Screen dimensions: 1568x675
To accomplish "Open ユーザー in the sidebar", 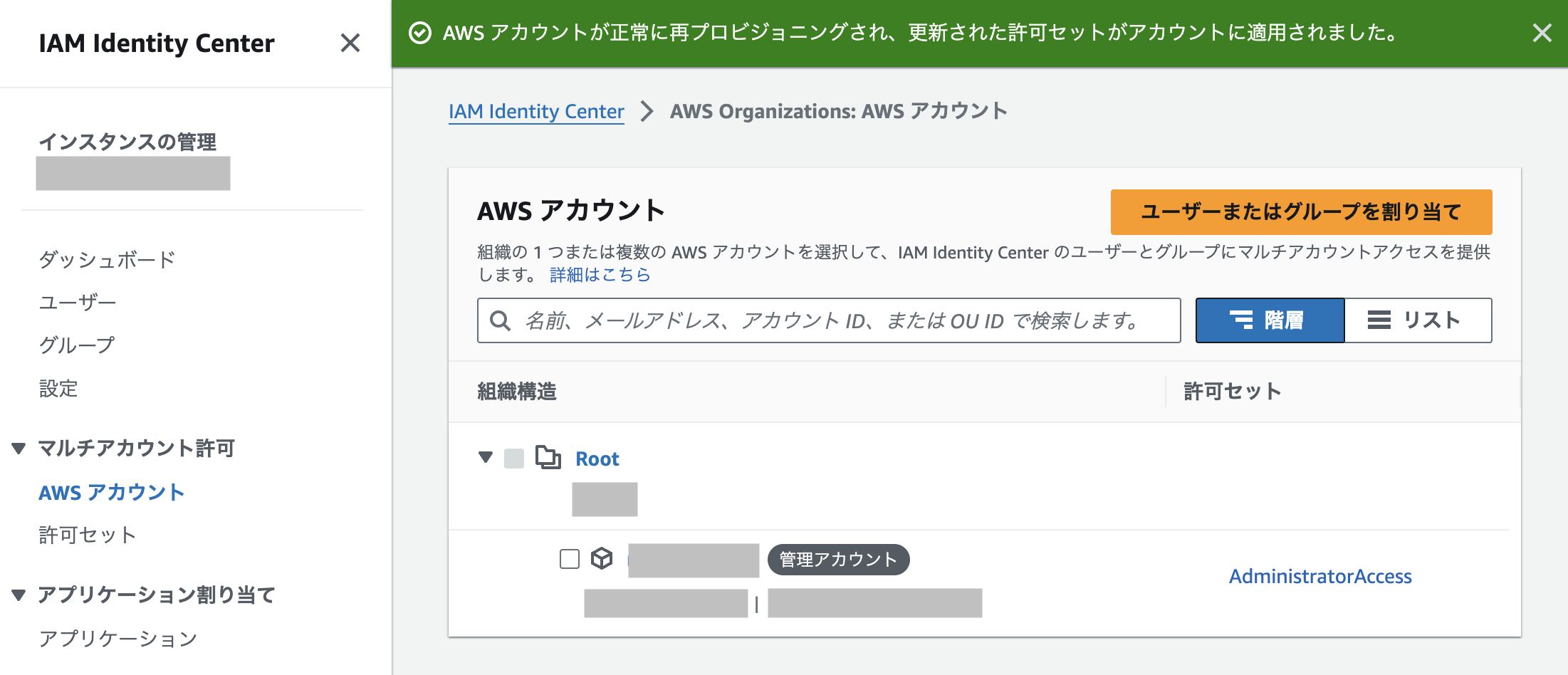I will click(78, 303).
